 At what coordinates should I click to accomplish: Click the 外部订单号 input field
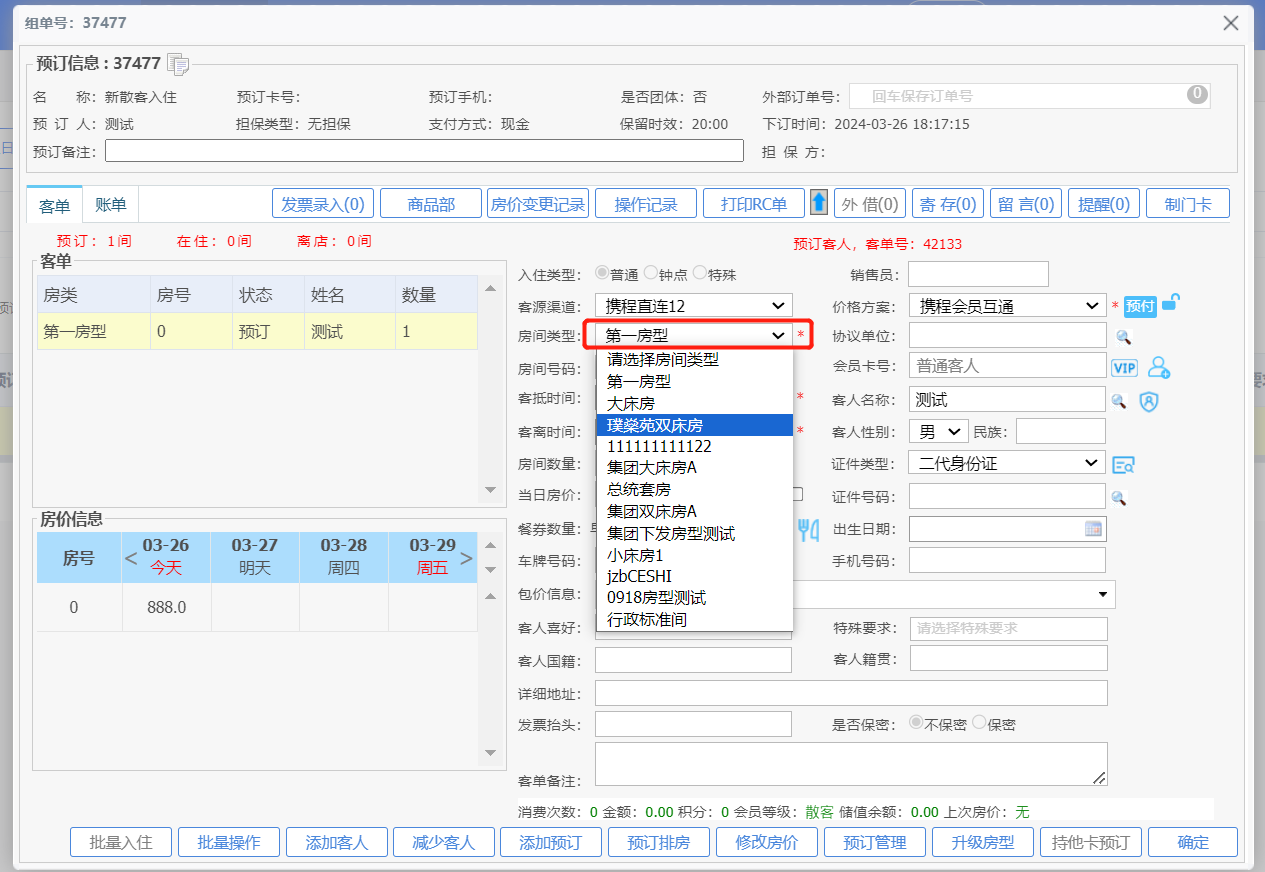[x=1030, y=96]
